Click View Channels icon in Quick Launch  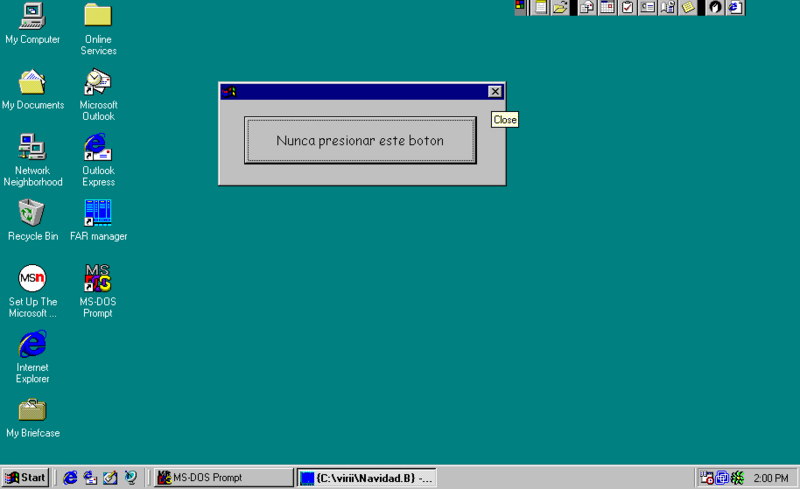point(131,478)
